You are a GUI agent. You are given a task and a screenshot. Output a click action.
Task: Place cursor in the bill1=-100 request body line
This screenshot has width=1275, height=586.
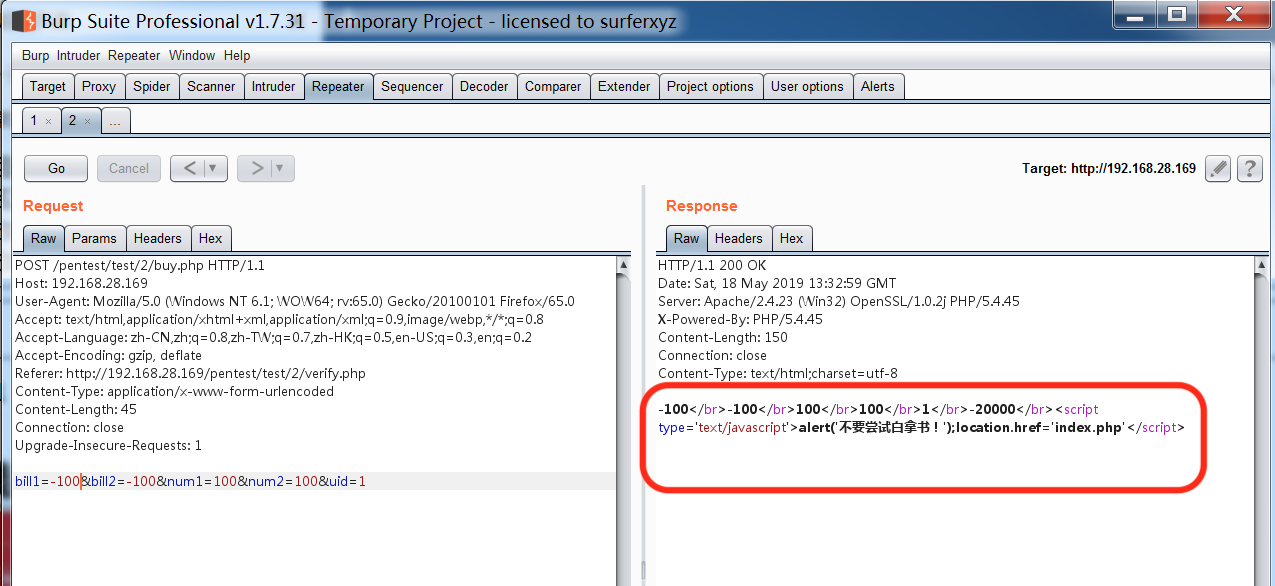point(314,481)
